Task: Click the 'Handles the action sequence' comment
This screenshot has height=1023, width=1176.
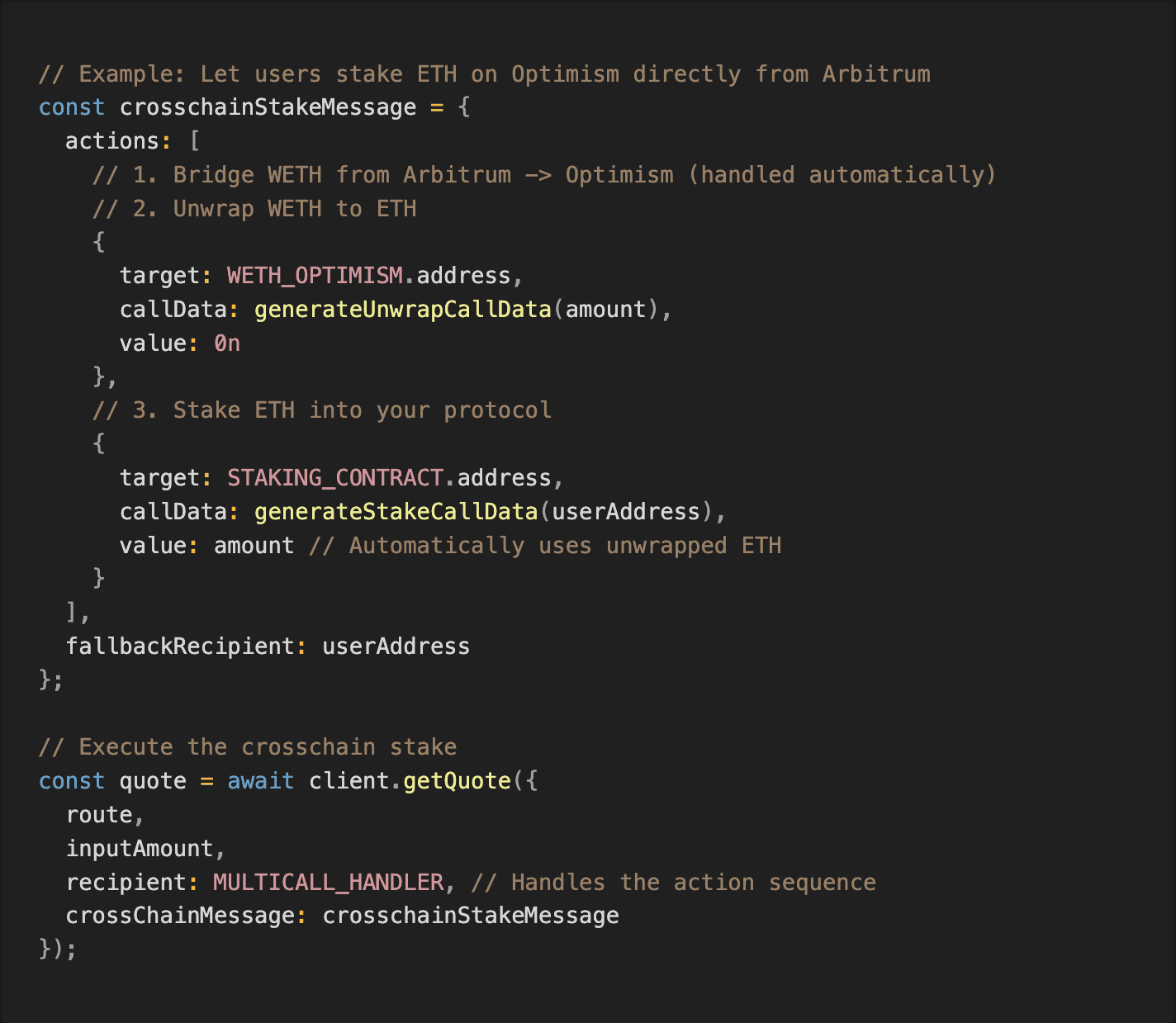Action: (673, 883)
